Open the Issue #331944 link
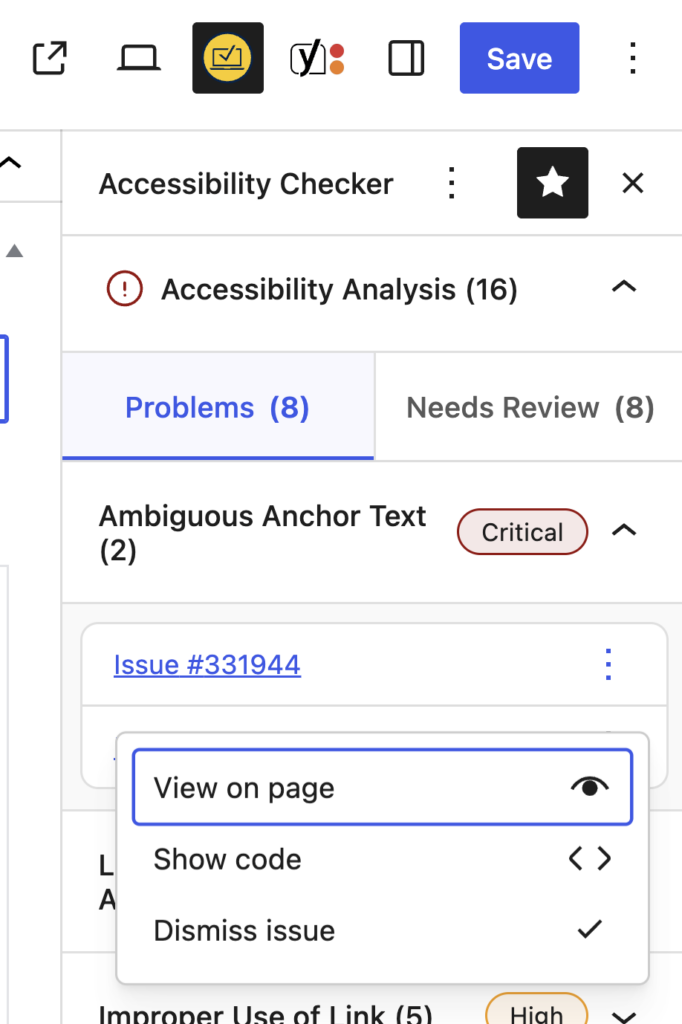 [x=206, y=664]
